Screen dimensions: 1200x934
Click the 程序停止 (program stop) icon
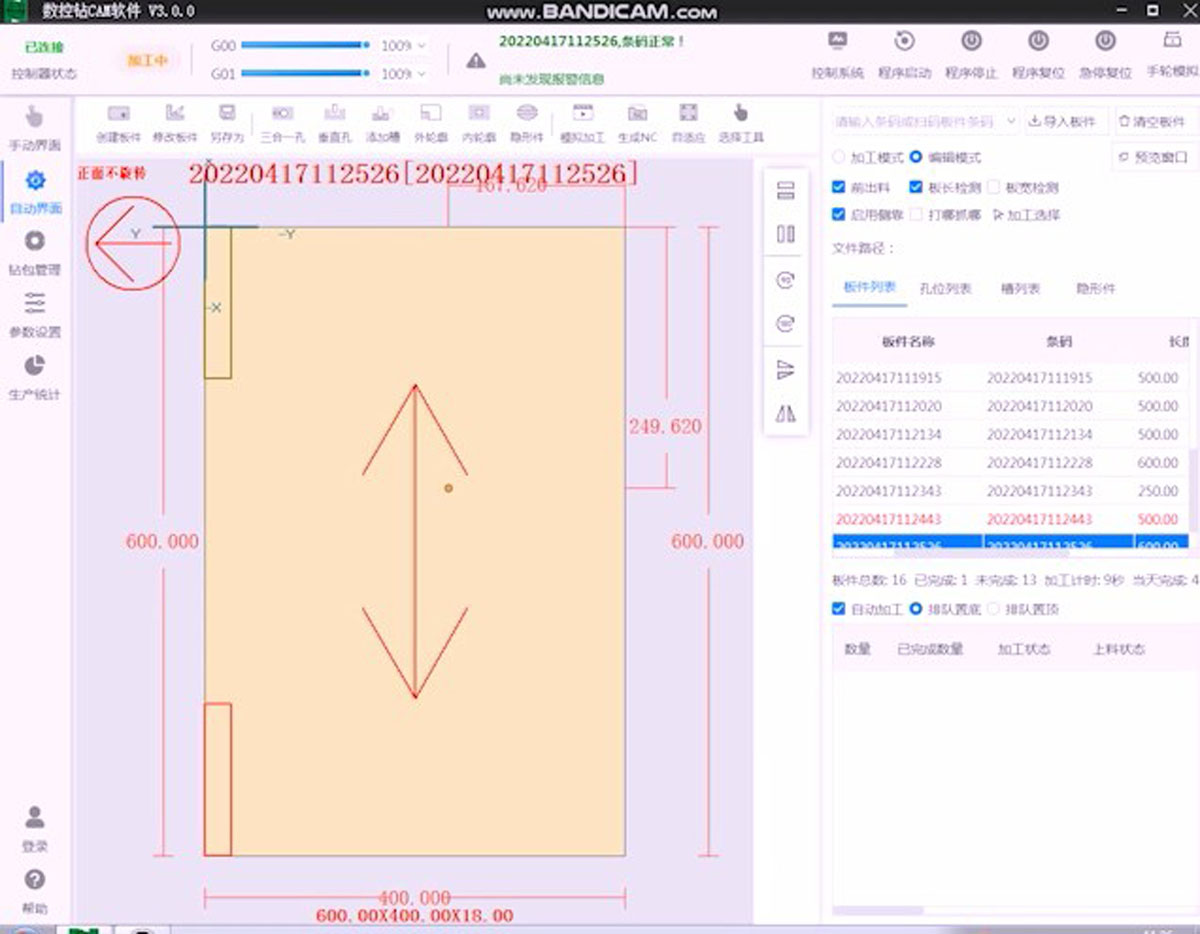point(970,42)
